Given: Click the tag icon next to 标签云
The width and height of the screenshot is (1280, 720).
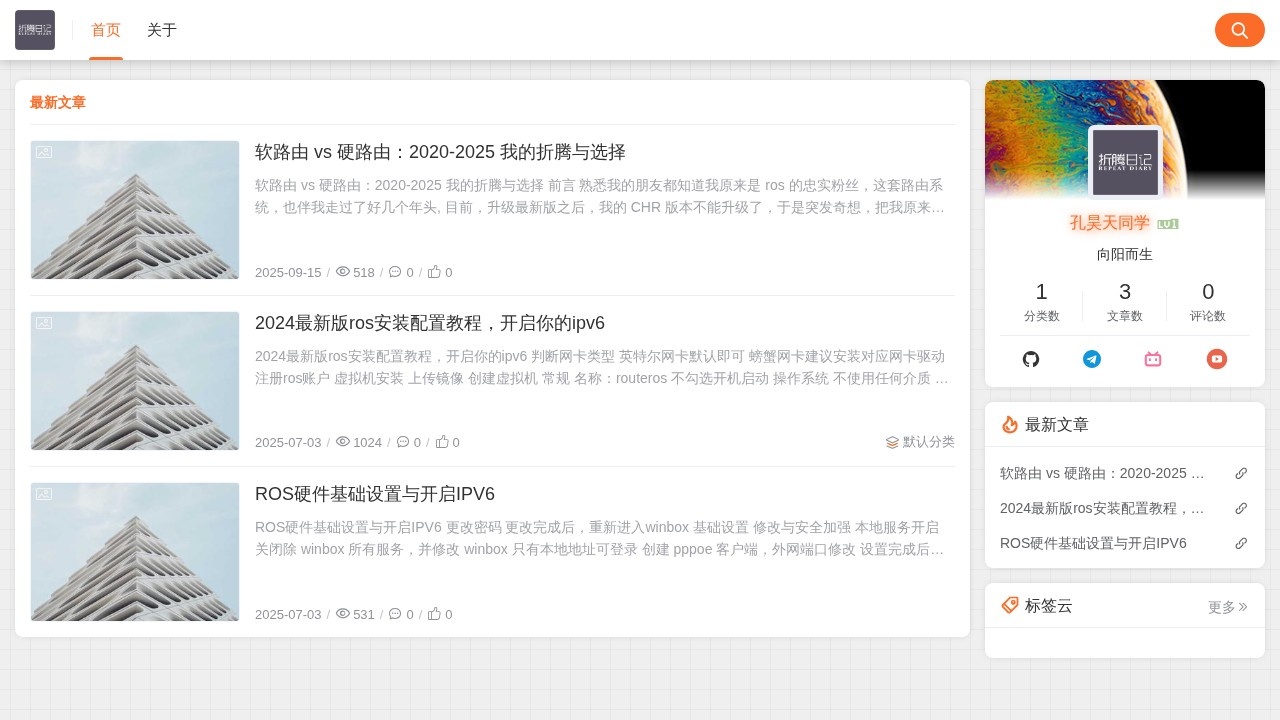Looking at the screenshot, I should point(1010,605).
